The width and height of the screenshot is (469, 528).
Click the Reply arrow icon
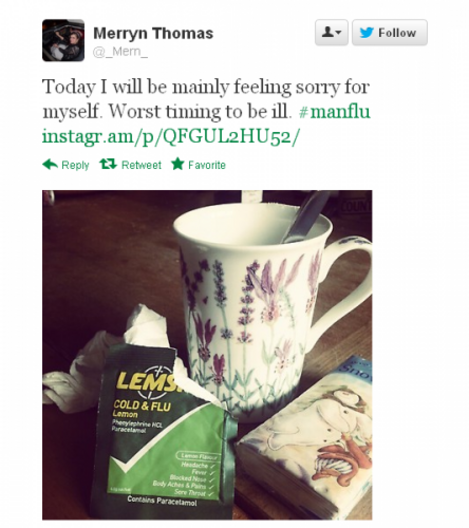(50, 165)
